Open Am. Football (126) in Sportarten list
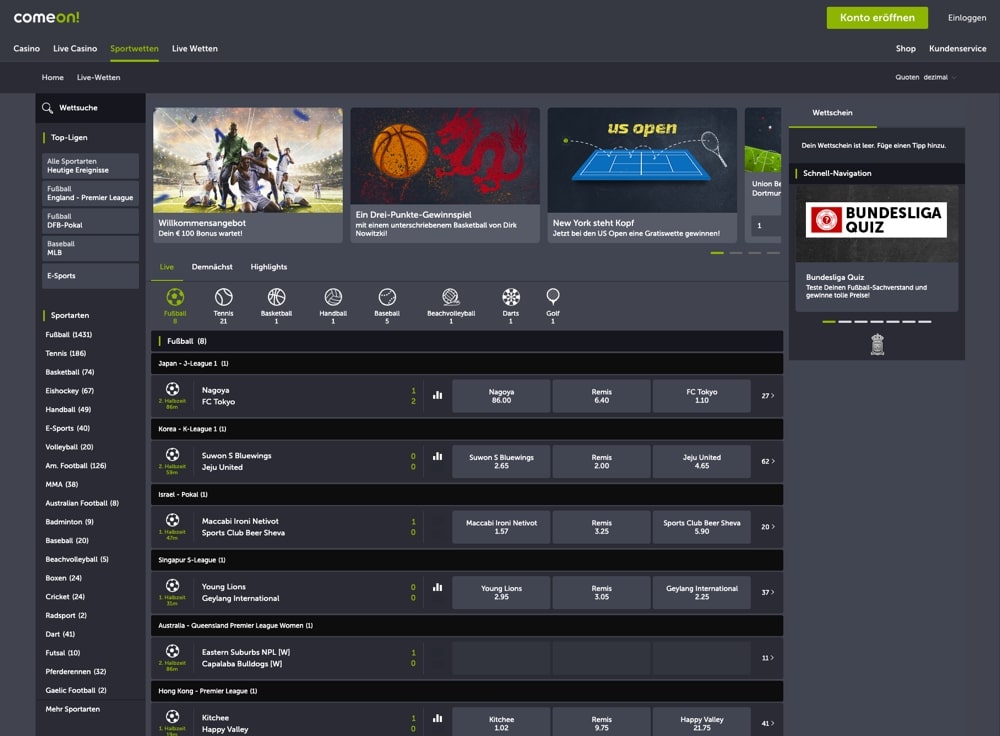 [76, 466]
